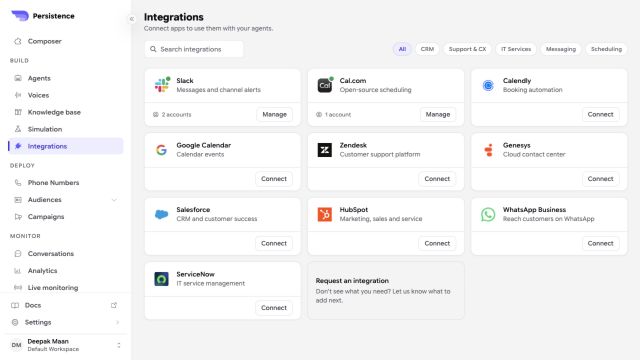Screen dimensions: 640x360
Task: Click the Google Calendar logo
Action: pyautogui.click(x=162, y=150)
